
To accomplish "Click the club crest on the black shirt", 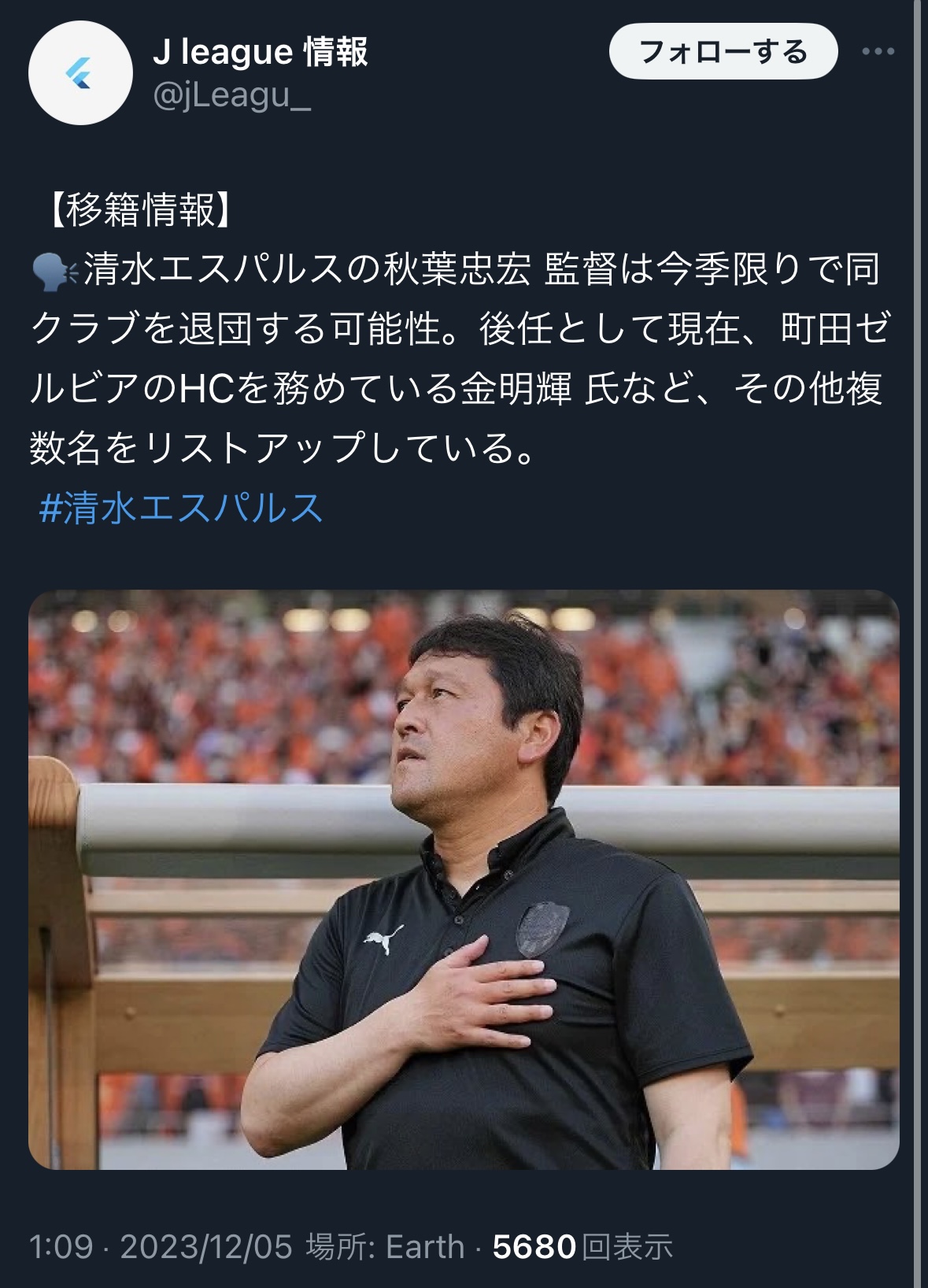I will pyautogui.click(x=542, y=931).
